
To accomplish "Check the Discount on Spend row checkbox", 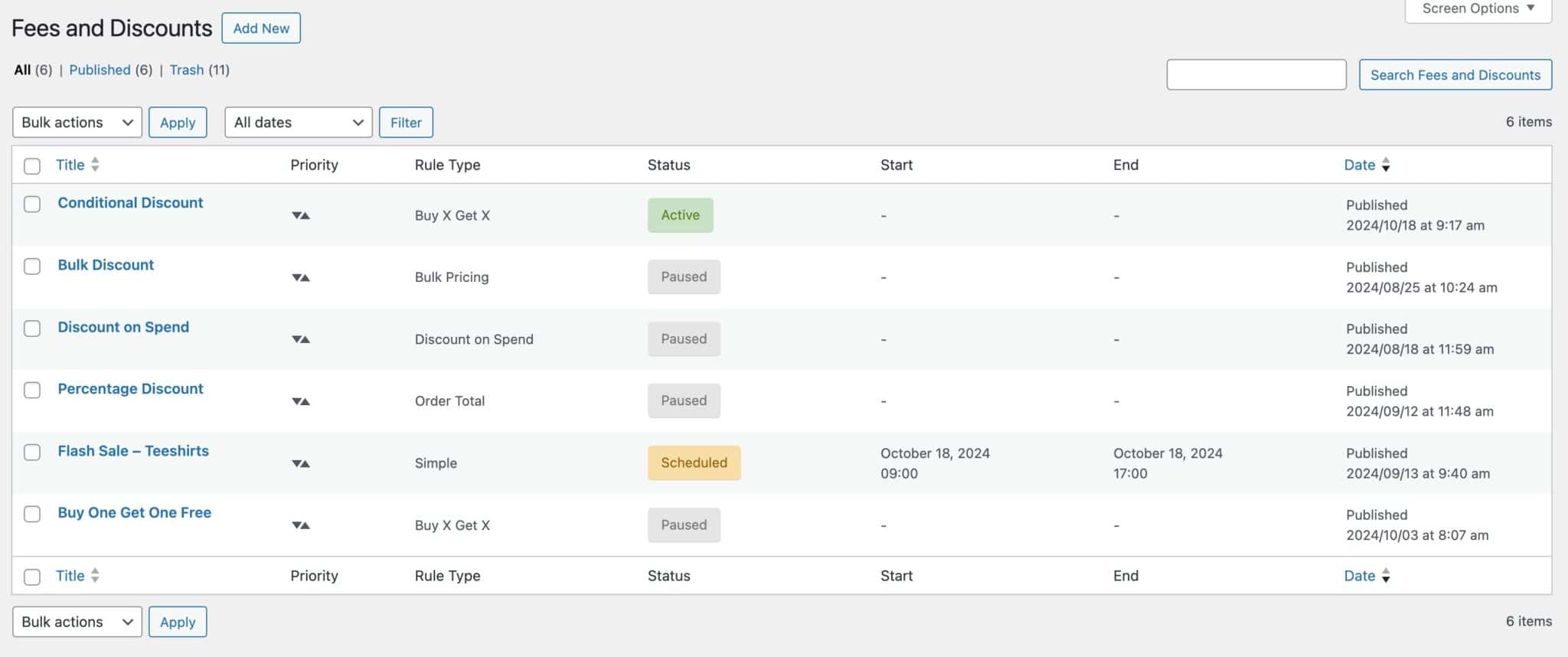I will 32,328.
